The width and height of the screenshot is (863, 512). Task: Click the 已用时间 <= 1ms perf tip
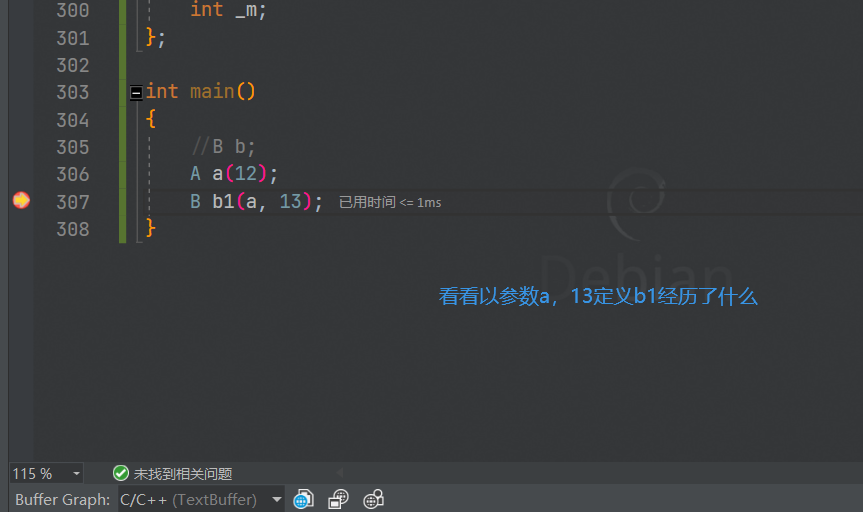tap(390, 202)
